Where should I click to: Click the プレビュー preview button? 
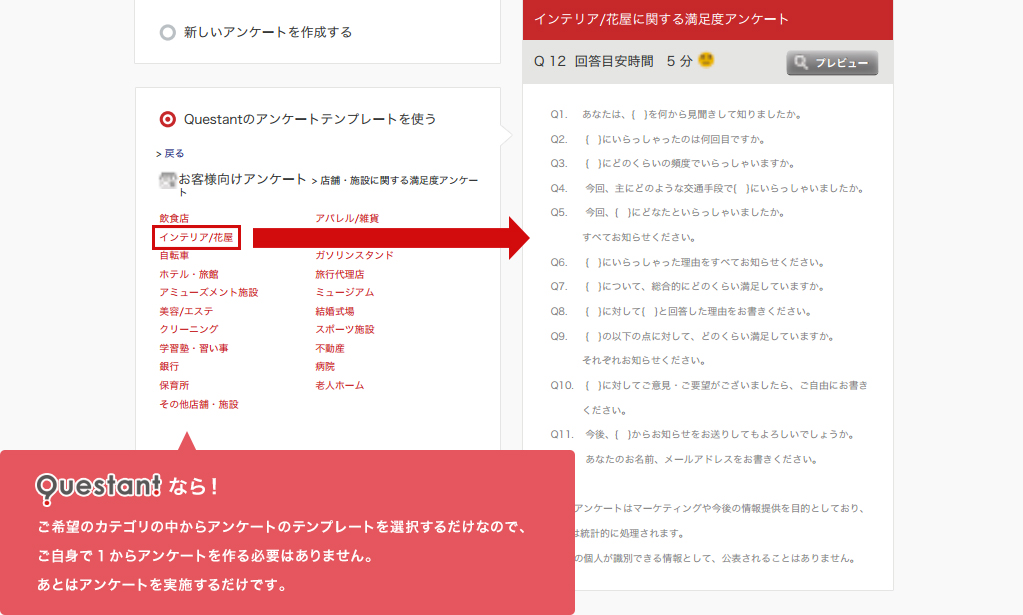pos(832,63)
